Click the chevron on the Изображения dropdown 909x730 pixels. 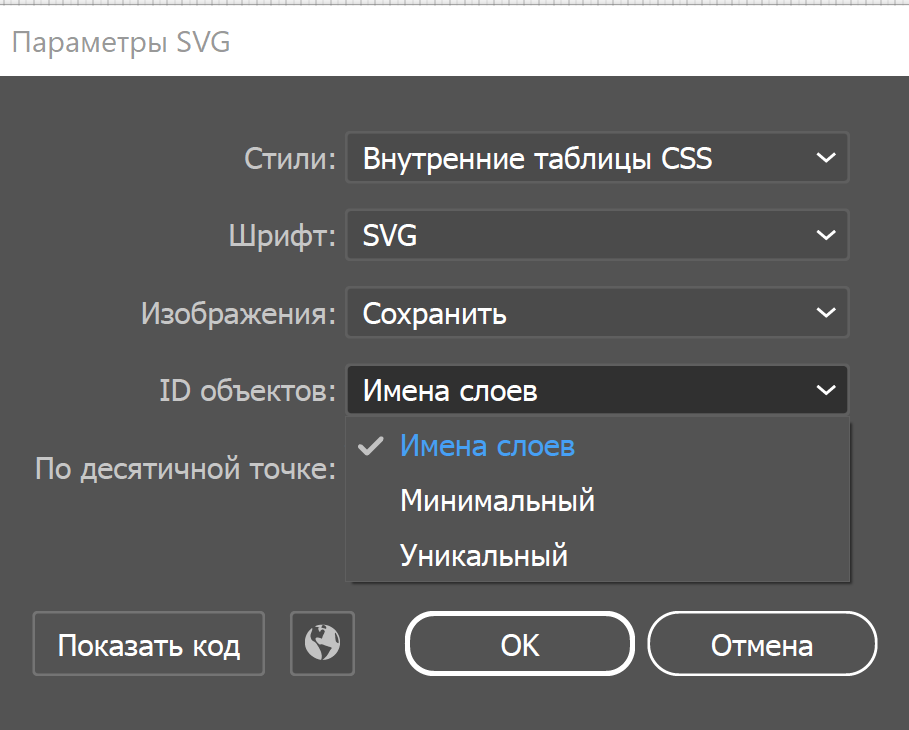[x=826, y=312]
